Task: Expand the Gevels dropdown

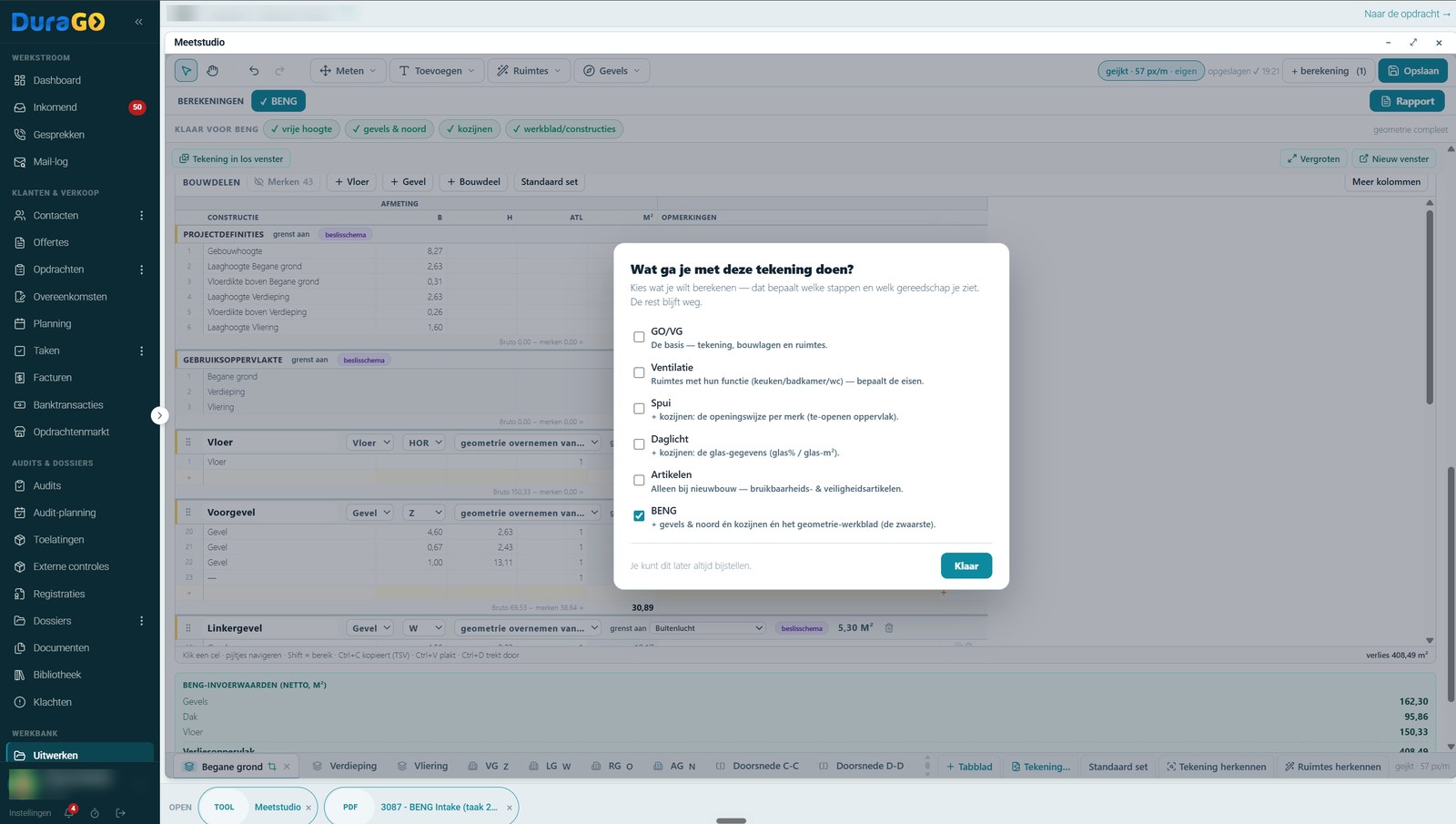Action: pos(612,70)
